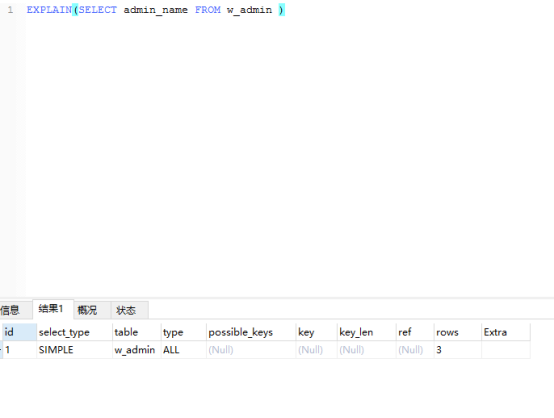Click the table column header
Screen dimensions: 554x418
pos(136,332)
